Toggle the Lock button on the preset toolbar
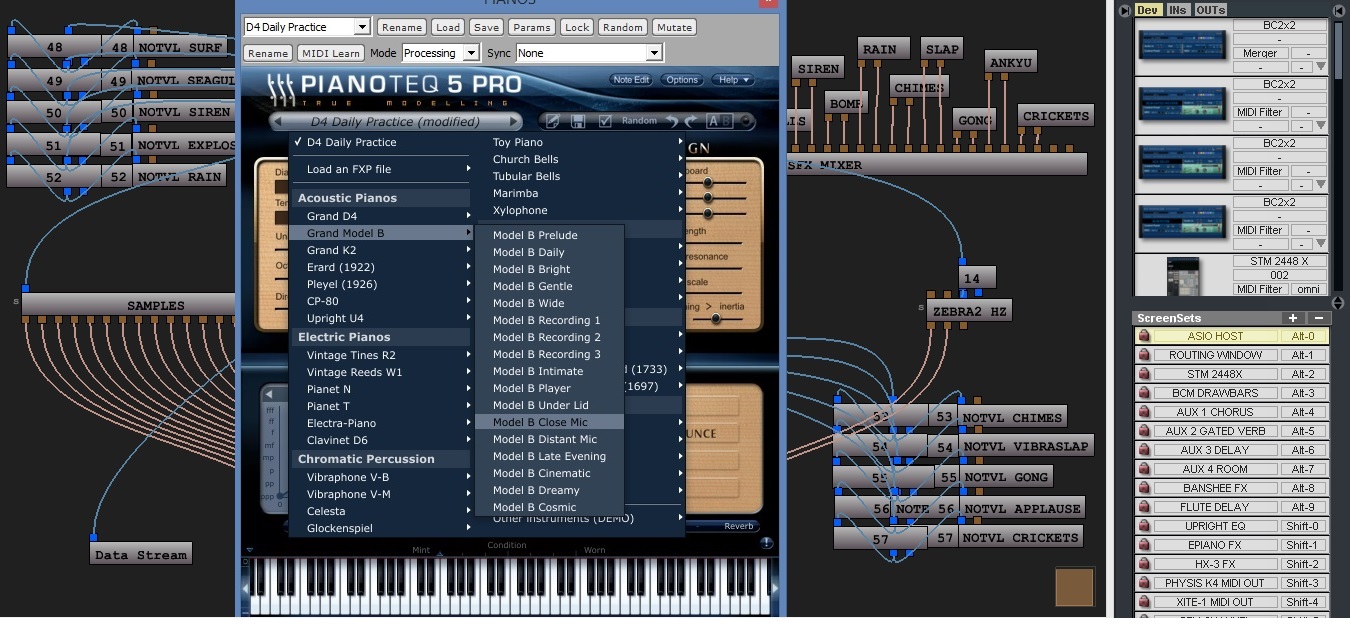The image size is (1350, 633). (x=576, y=27)
